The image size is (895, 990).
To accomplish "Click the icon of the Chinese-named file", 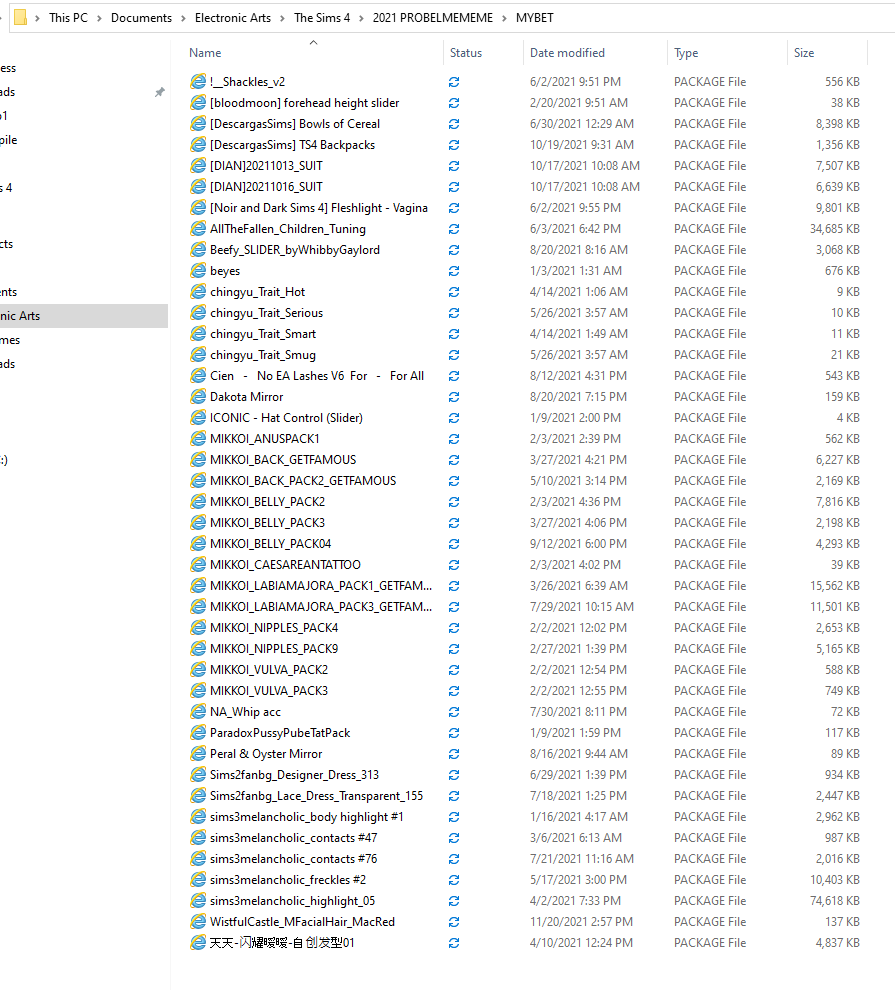I will 198,943.
